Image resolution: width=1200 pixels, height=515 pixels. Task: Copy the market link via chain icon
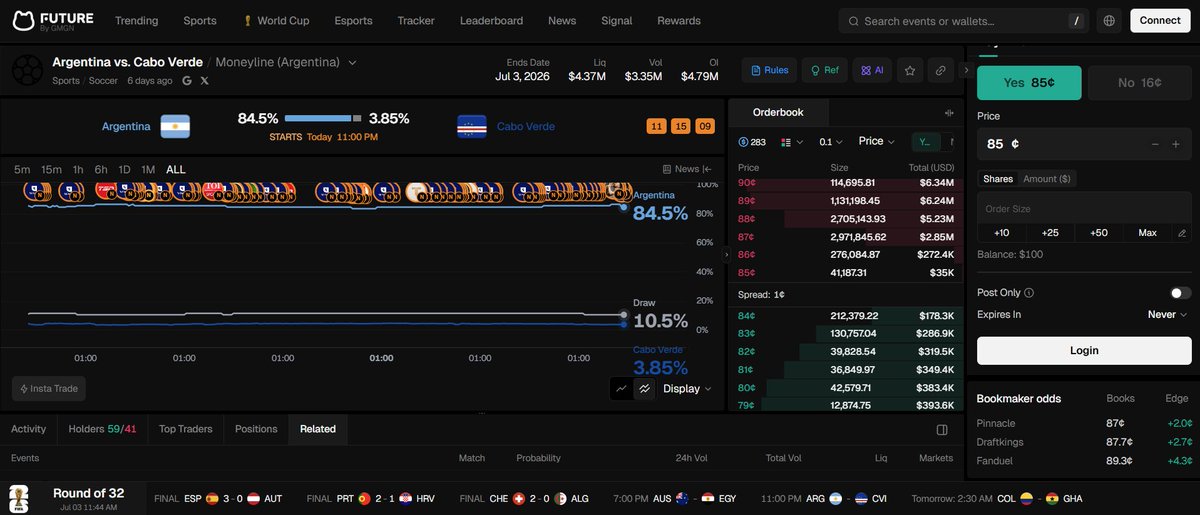point(940,70)
